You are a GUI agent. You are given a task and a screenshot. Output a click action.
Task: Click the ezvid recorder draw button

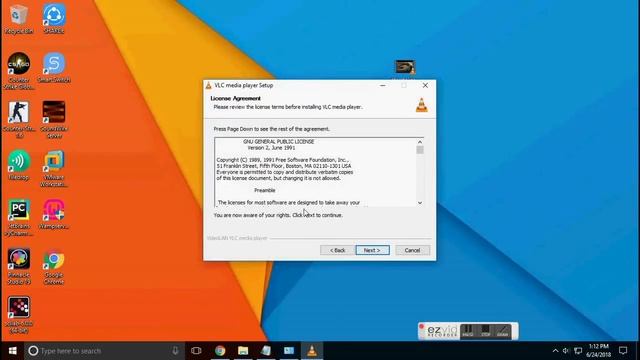502,331
